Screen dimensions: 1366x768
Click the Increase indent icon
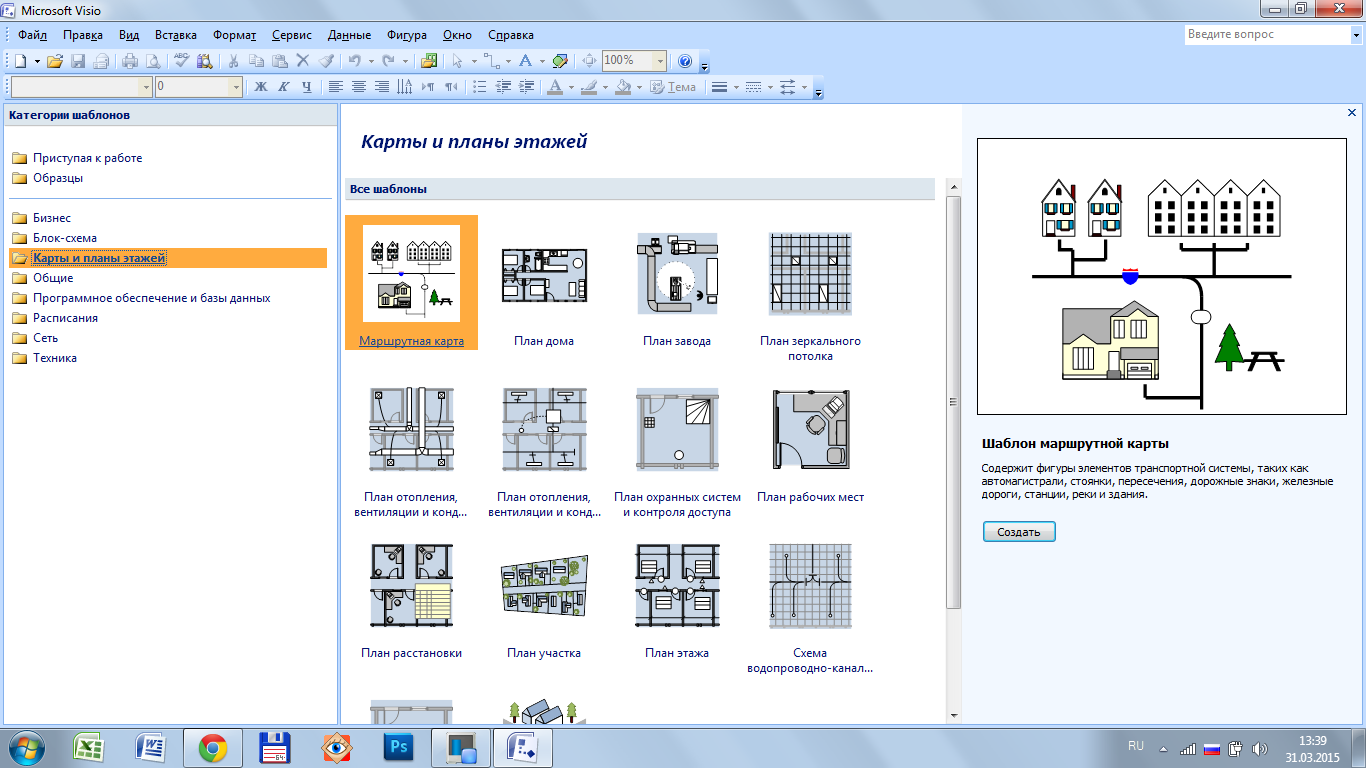click(526, 87)
